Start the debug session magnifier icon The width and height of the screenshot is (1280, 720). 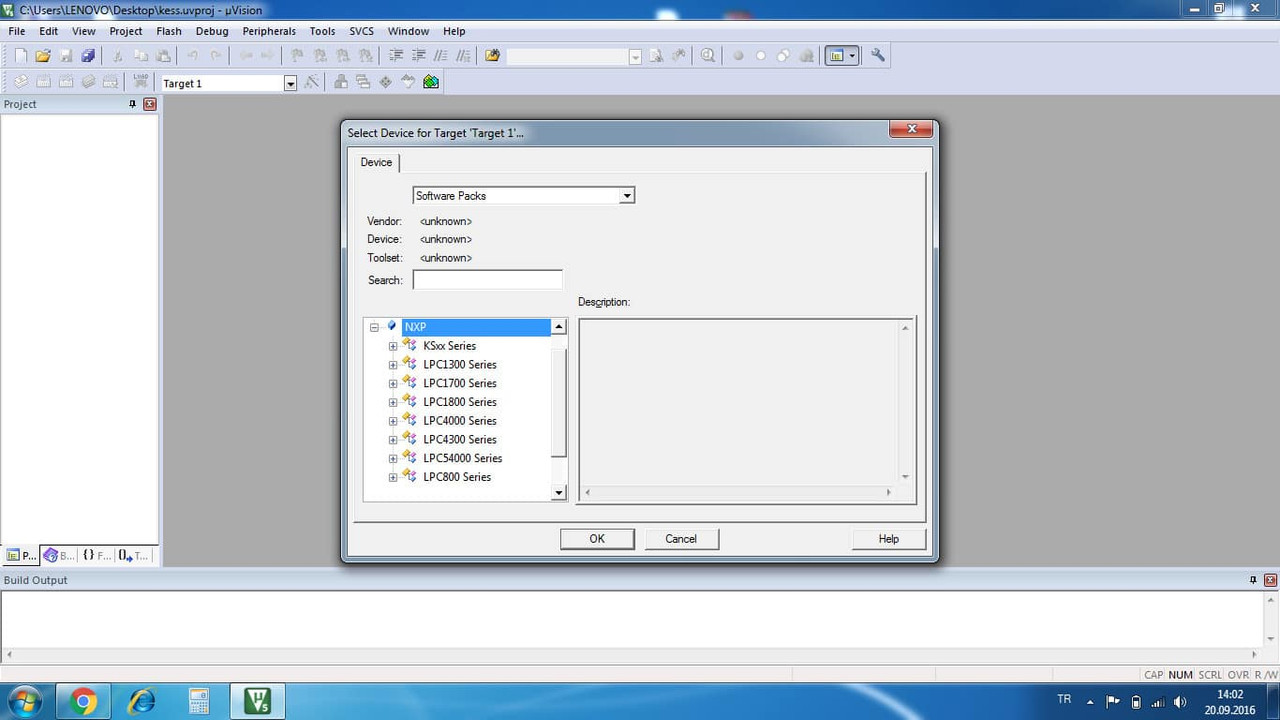(x=708, y=56)
